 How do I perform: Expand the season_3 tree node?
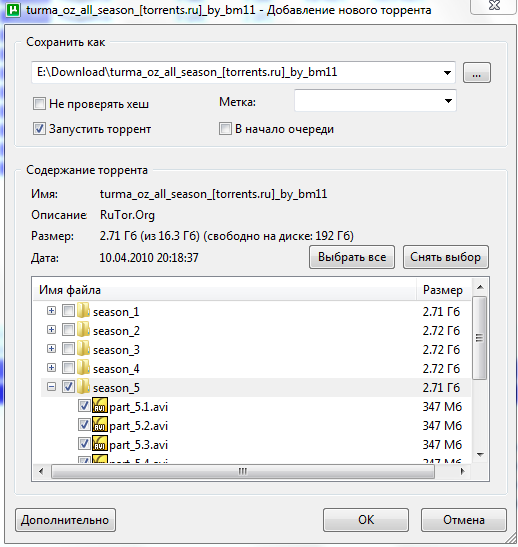coord(51,349)
